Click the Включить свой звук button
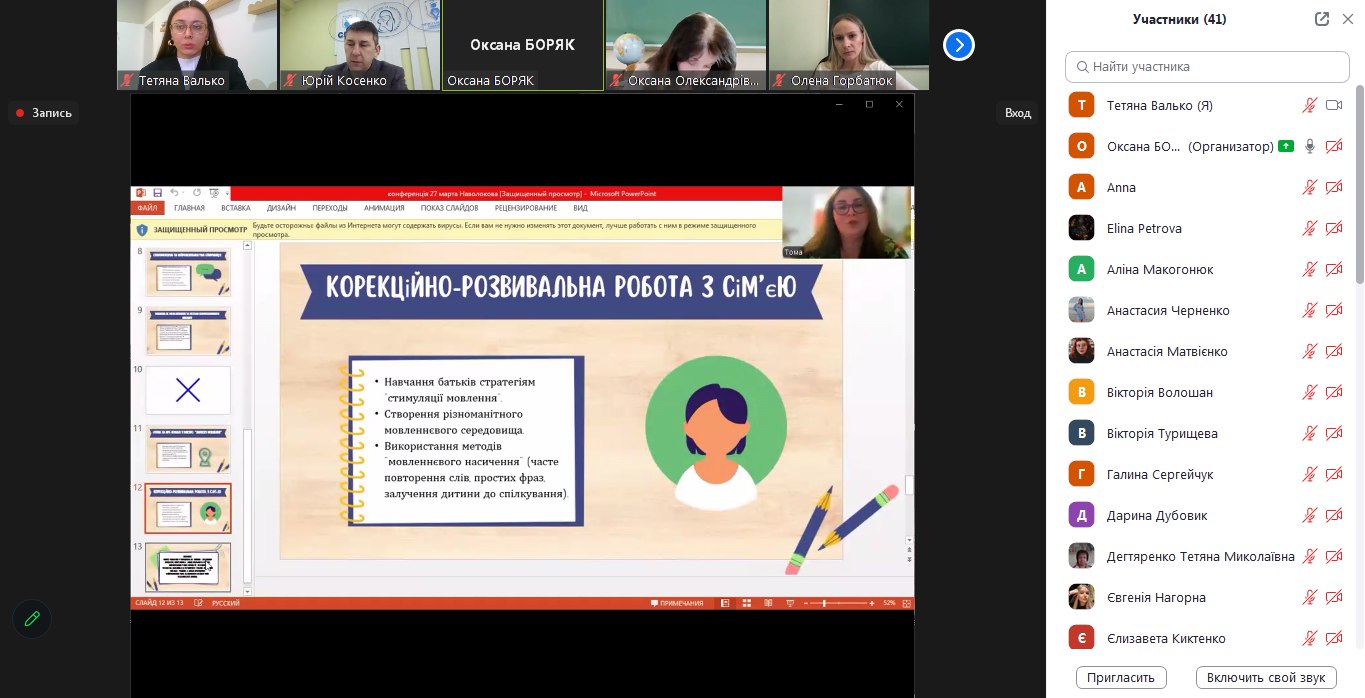 (x=1266, y=677)
